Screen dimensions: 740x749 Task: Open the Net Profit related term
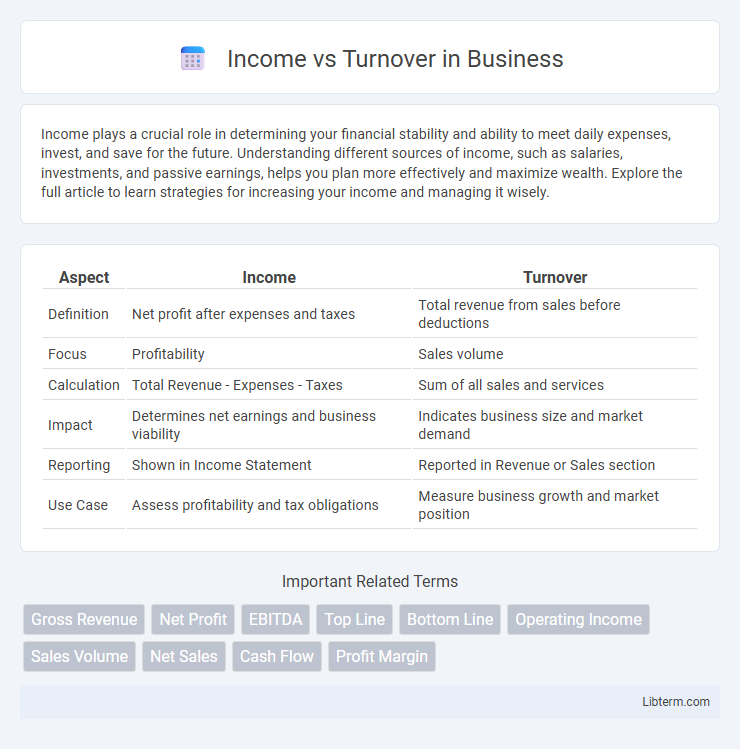[x=193, y=620]
